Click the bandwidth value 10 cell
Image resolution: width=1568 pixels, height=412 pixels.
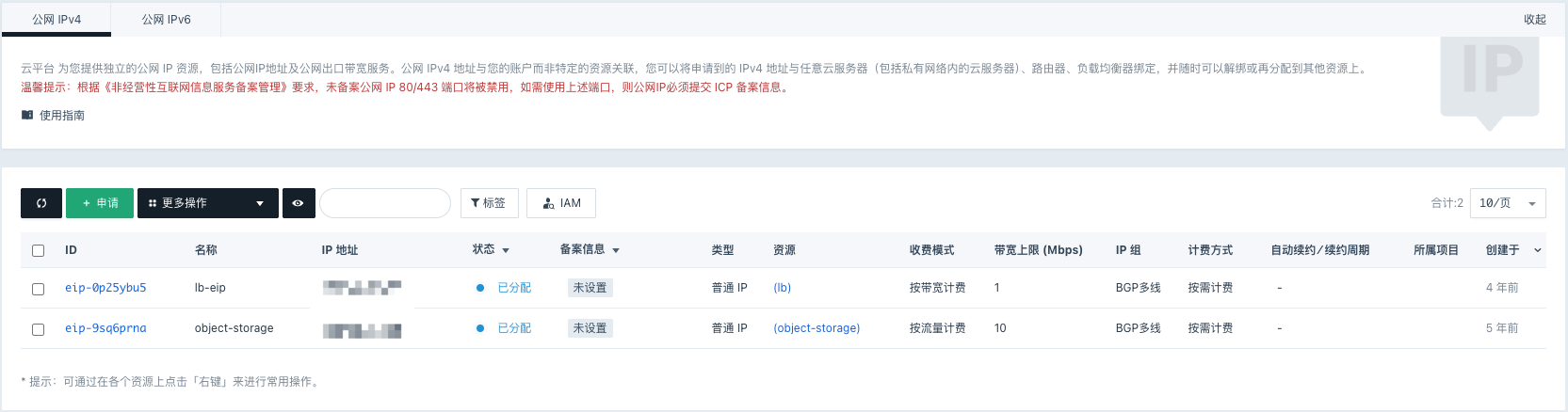coord(1000,328)
